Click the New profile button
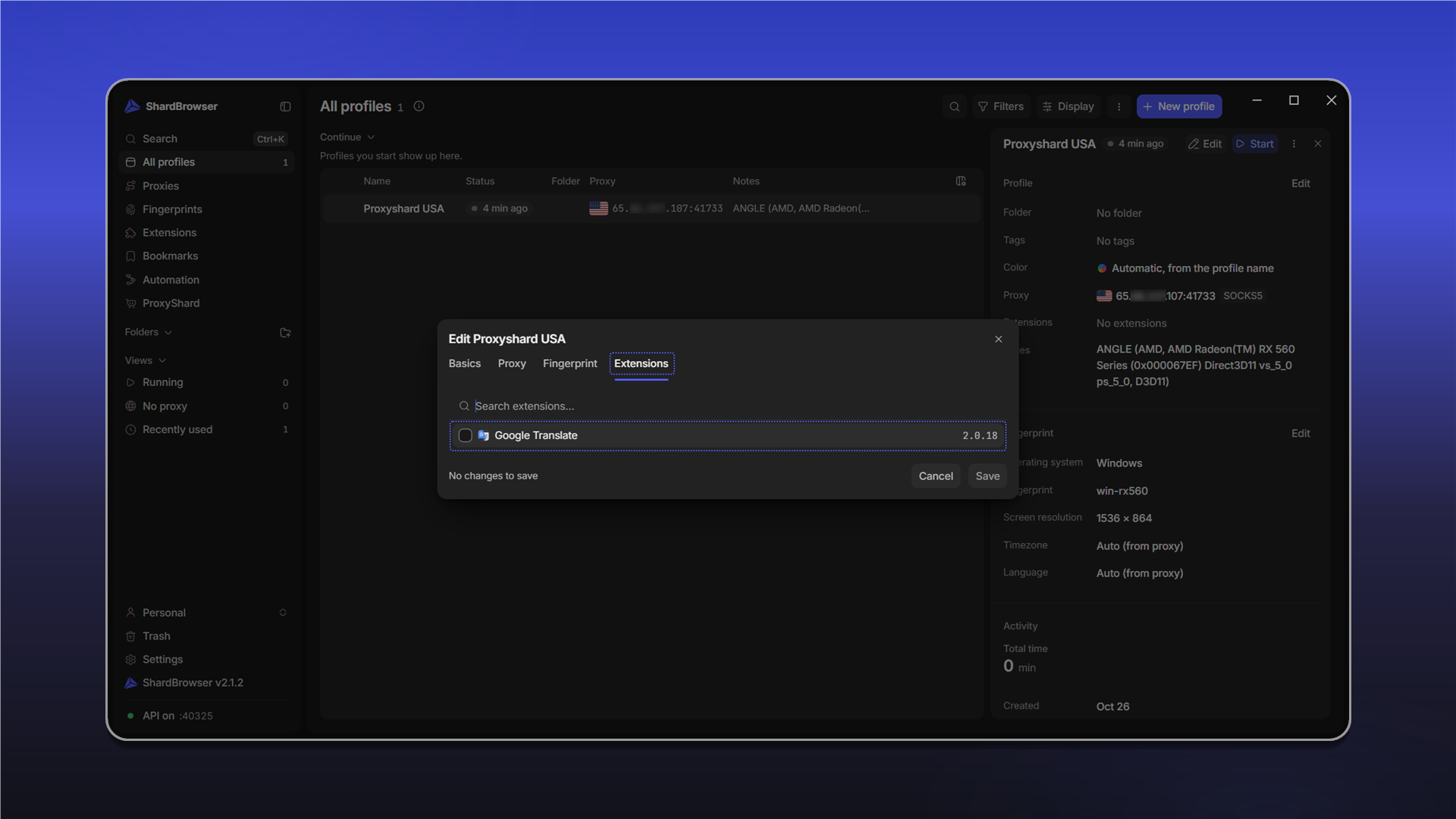This screenshot has height=819, width=1456. tap(1179, 107)
